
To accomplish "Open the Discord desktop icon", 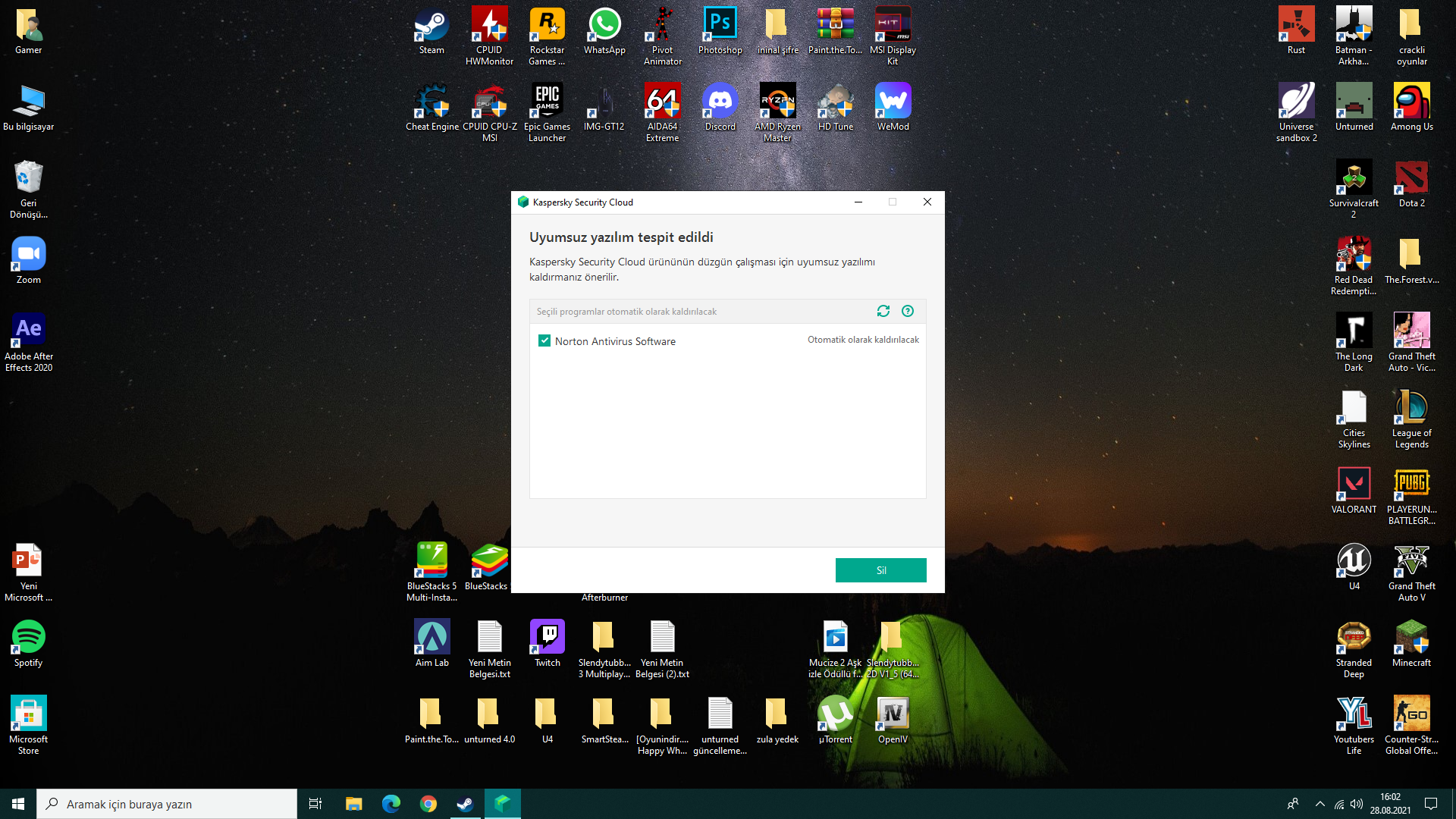I will click(720, 108).
